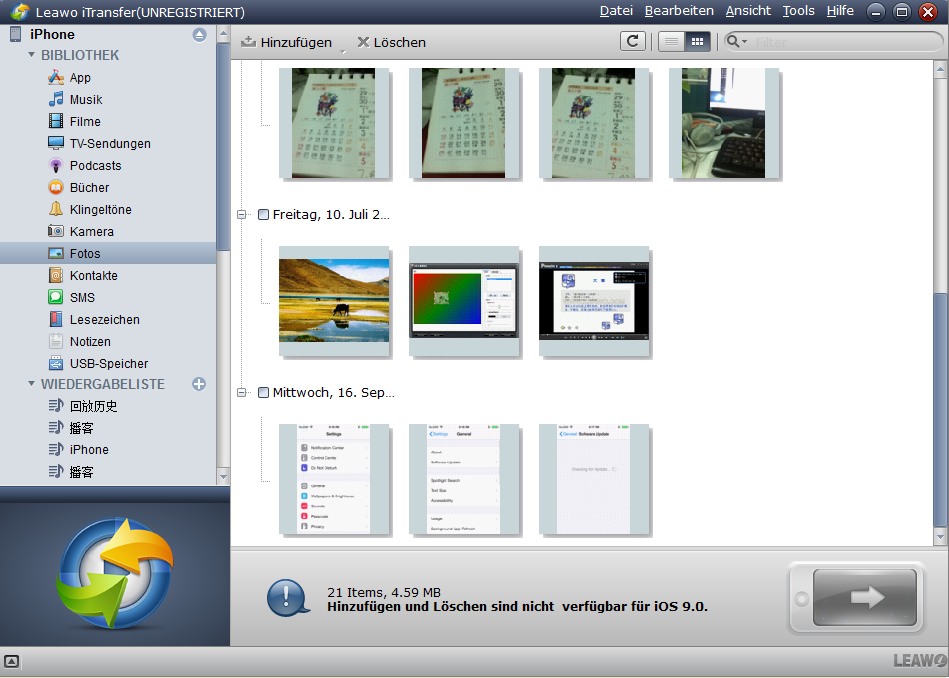Click the refresh icon in toolbar
Image resolution: width=949 pixels, height=678 pixels.
(x=632, y=41)
